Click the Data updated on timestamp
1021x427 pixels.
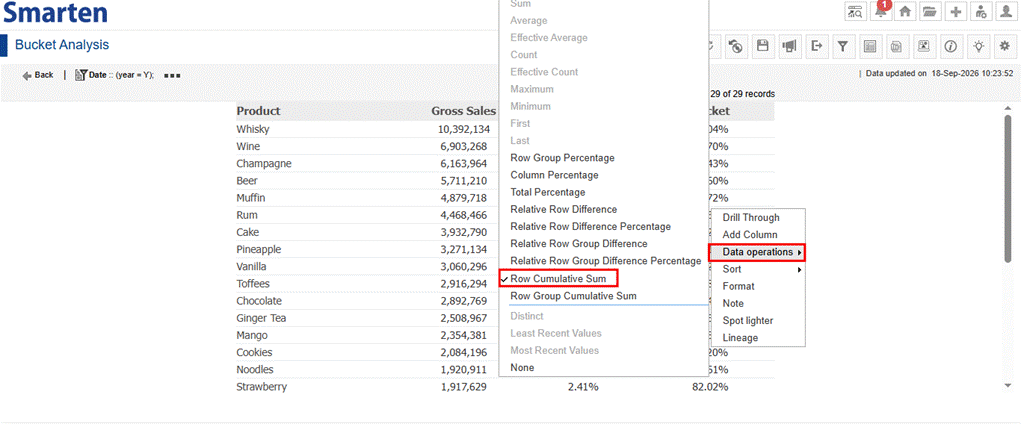pyautogui.click(x=940, y=74)
